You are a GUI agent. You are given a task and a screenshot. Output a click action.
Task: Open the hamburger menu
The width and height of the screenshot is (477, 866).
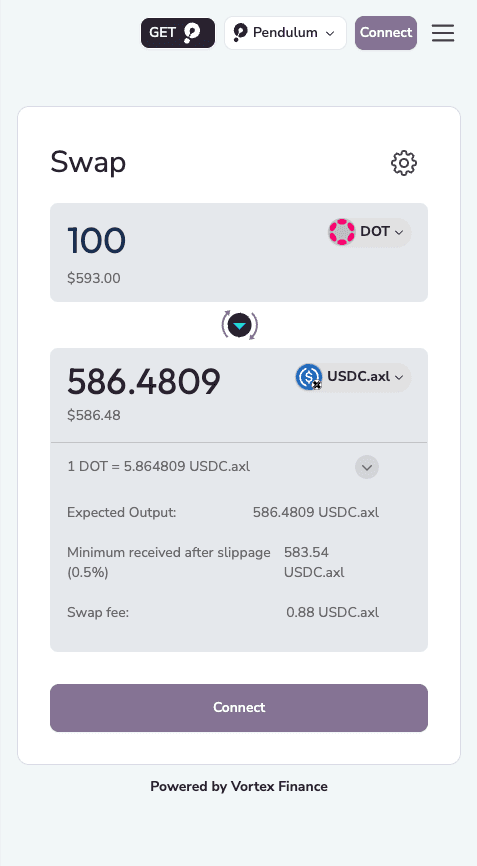(x=443, y=33)
